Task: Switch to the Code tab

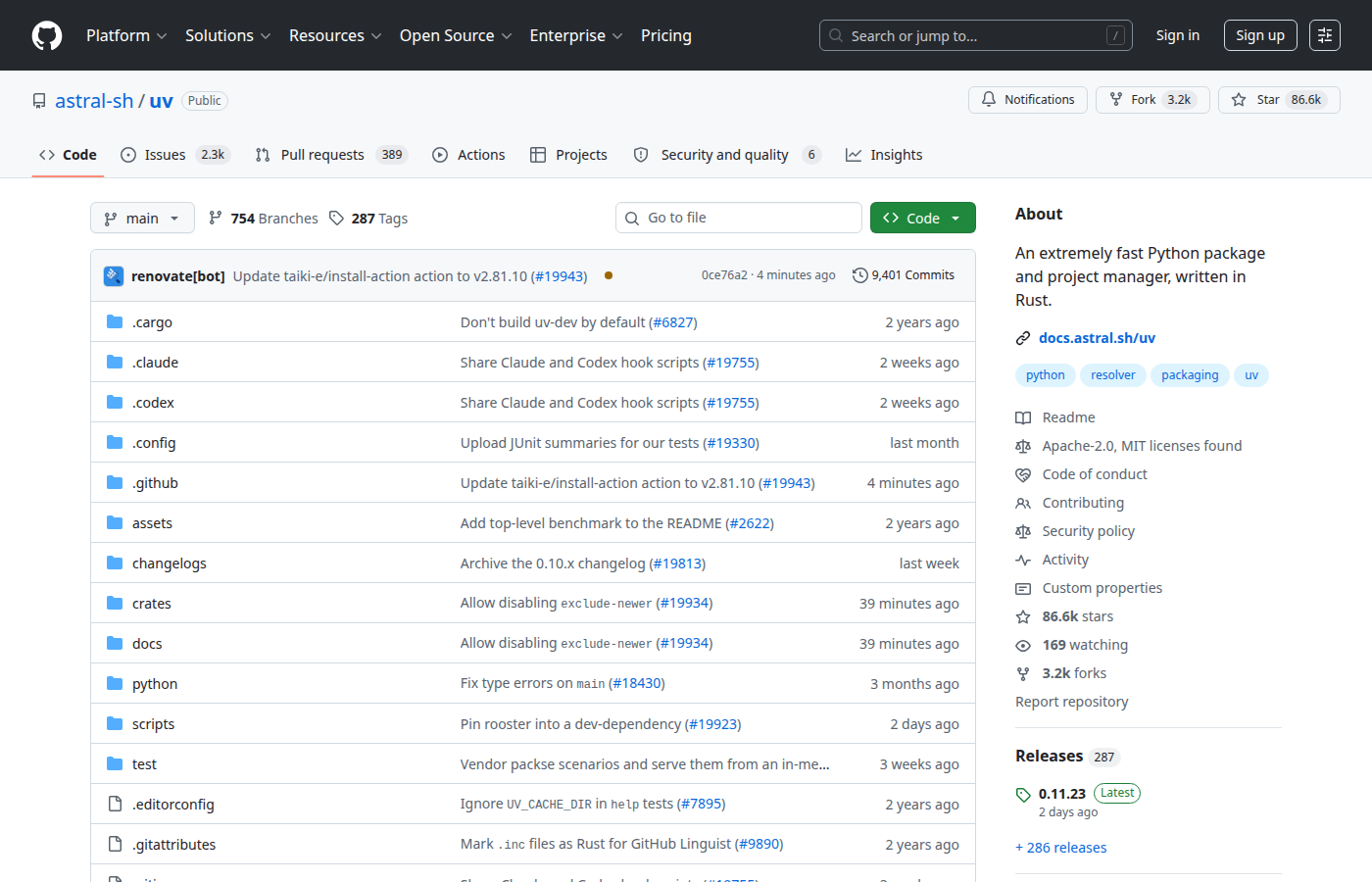Action: coord(68,155)
